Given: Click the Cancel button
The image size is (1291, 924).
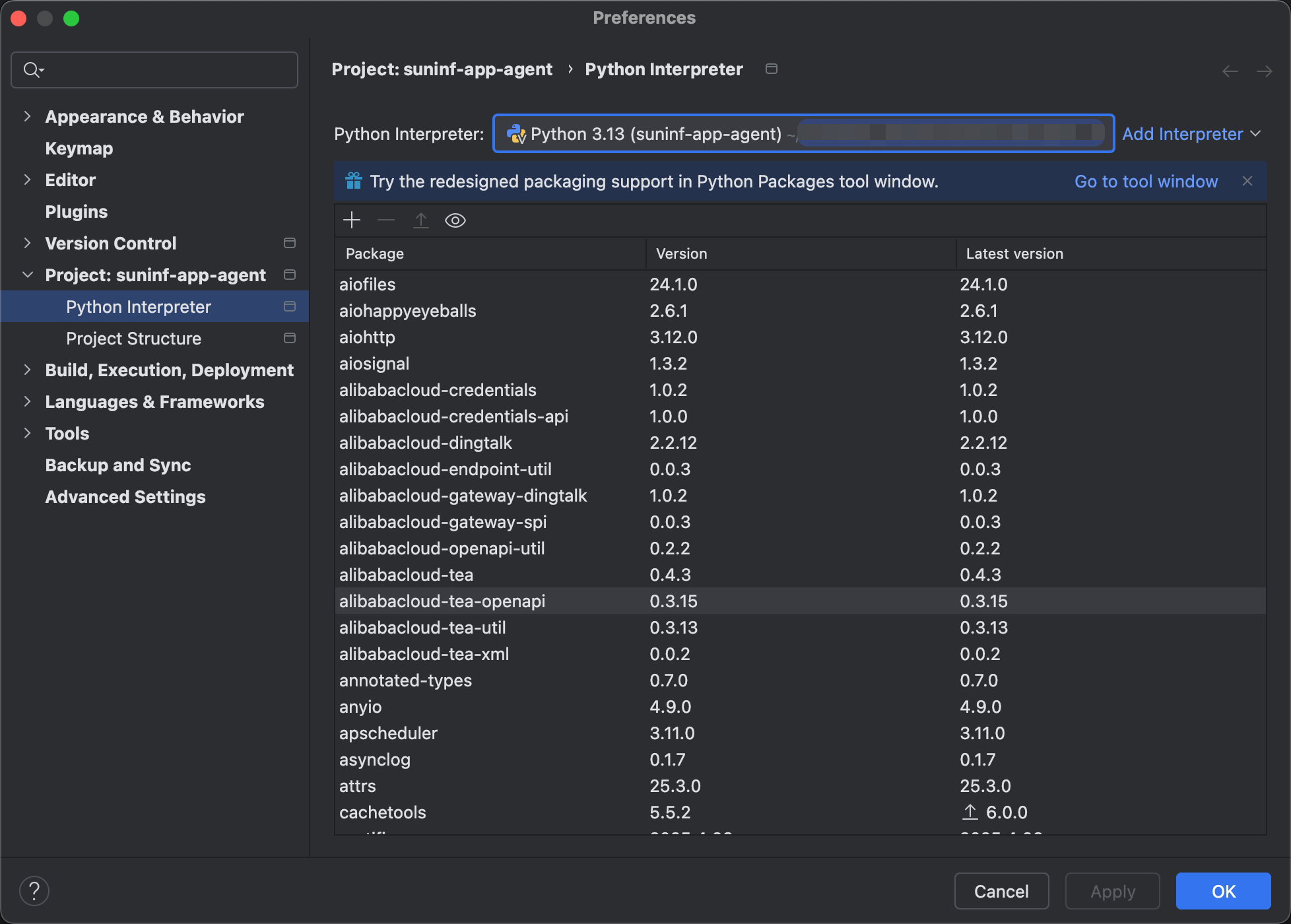Looking at the screenshot, I should point(1001,891).
